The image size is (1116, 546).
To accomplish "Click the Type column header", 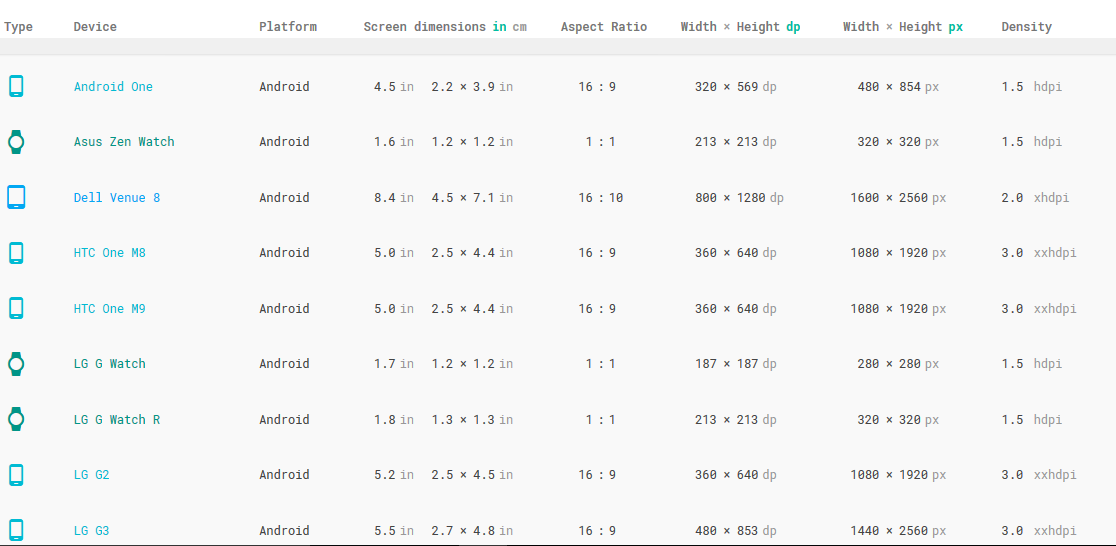I will [18, 27].
